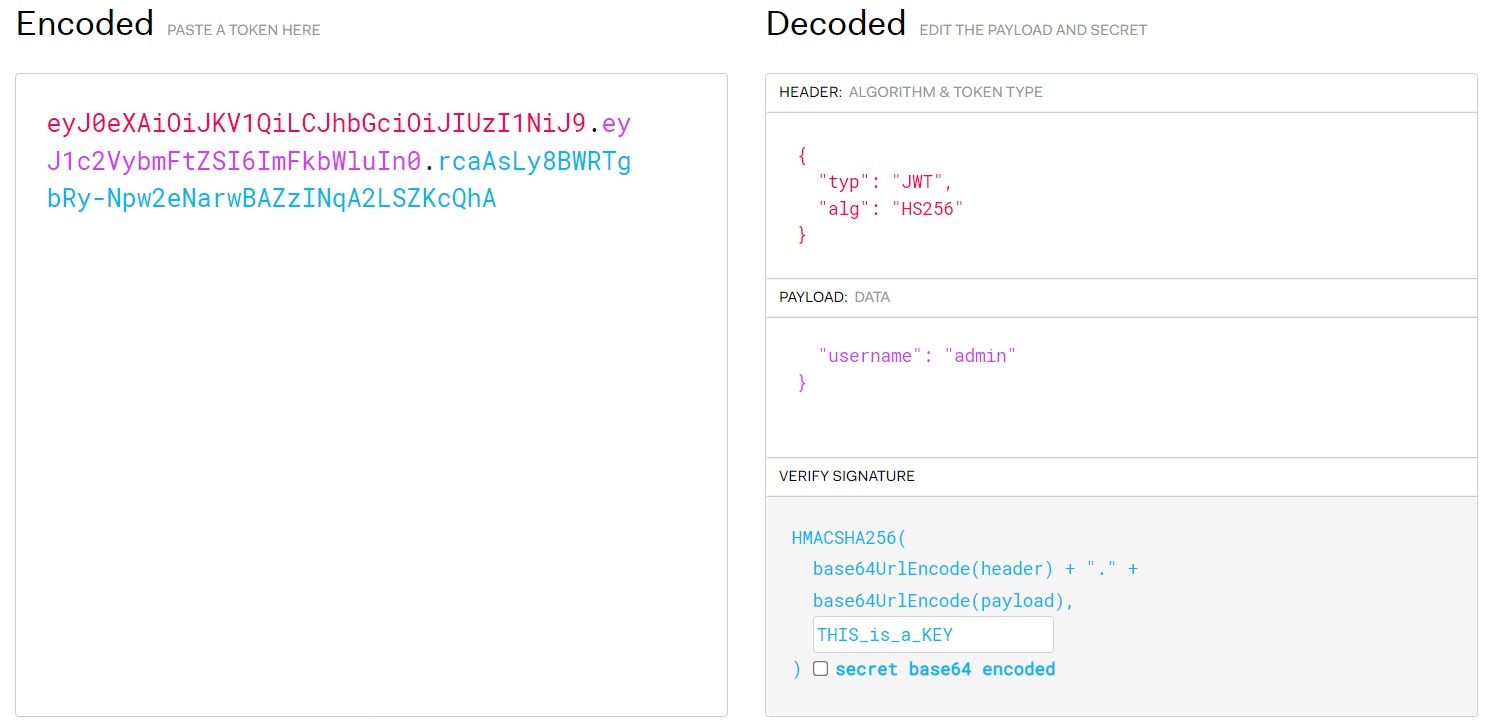
Task: Click the "PASTE A TOKEN HERE" hint text
Action: click(x=243, y=30)
